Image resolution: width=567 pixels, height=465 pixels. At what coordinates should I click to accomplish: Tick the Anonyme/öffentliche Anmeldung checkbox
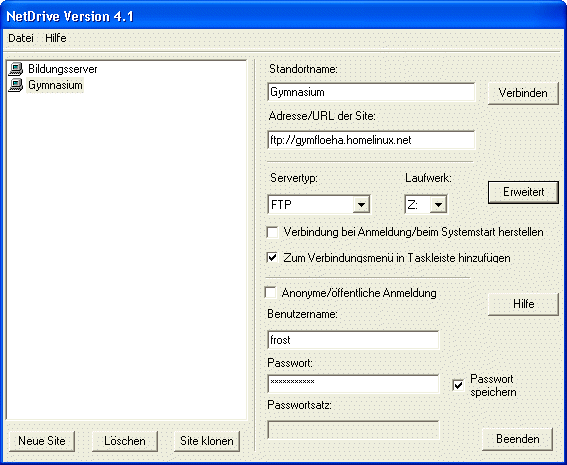coord(270,293)
